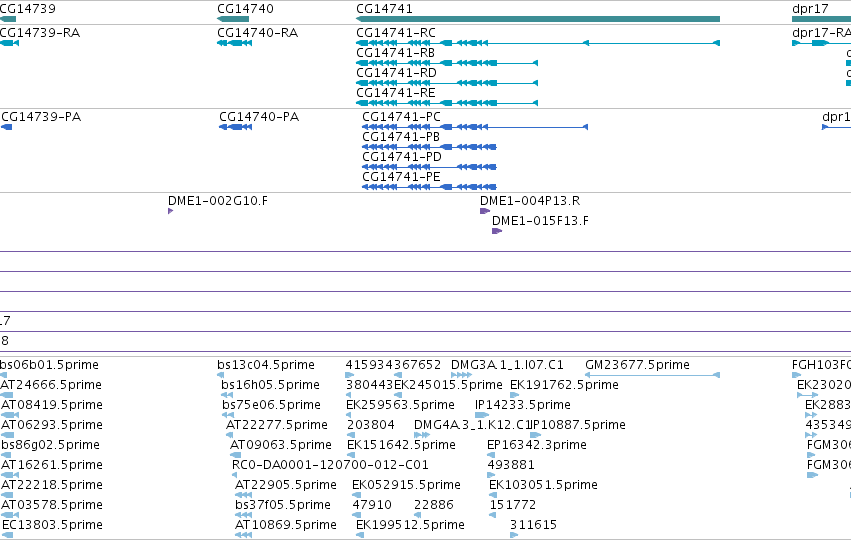
Task: Click the EK103051.5prime EST label
Action: pos(543,485)
